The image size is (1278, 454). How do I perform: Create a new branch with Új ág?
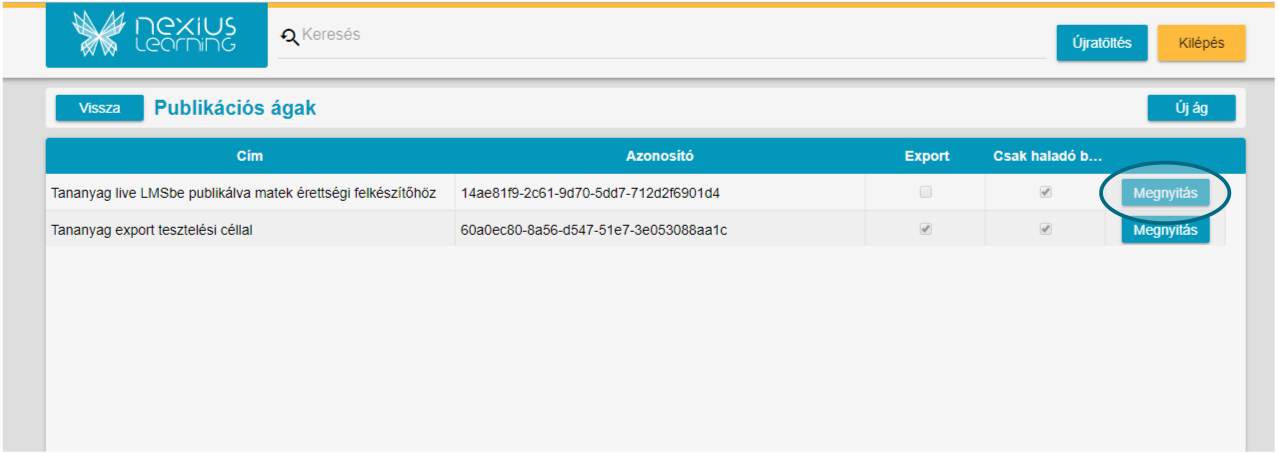tap(1191, 108)
